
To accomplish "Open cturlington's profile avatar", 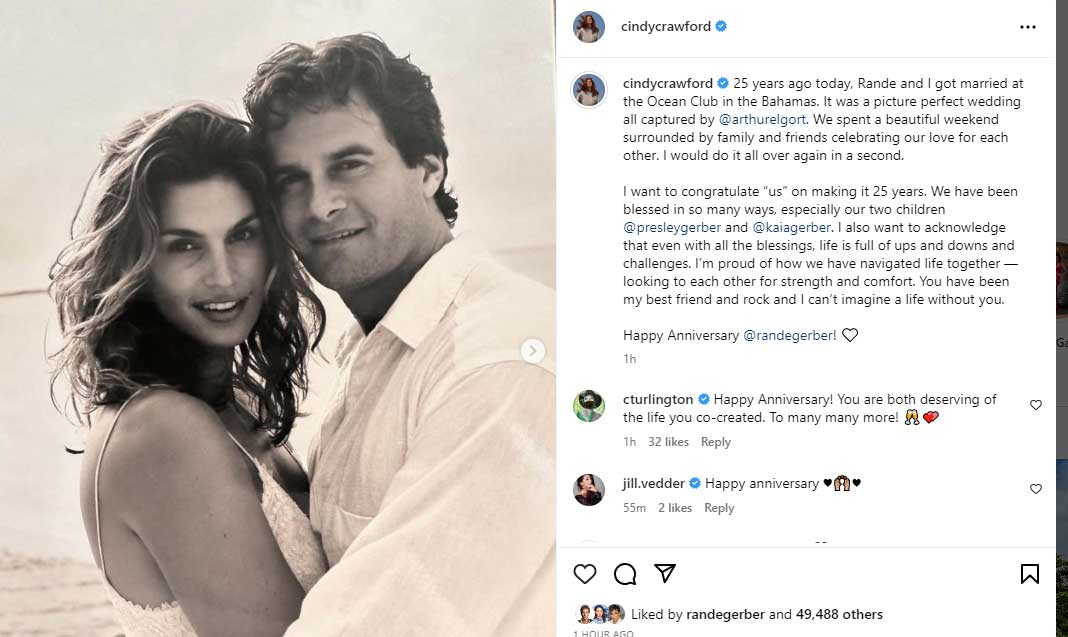I will 589,405.
